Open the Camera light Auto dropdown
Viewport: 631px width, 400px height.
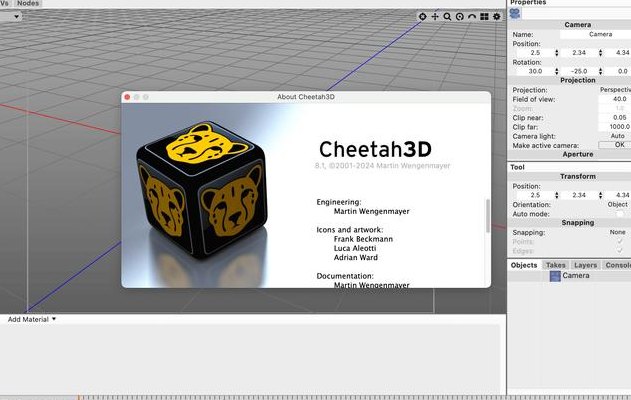[617, 136]
